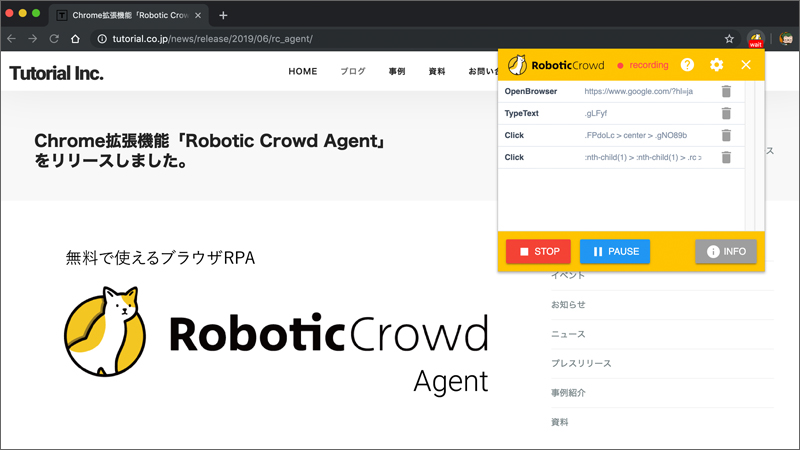Open the 事例 menu item

pos(397,71)
